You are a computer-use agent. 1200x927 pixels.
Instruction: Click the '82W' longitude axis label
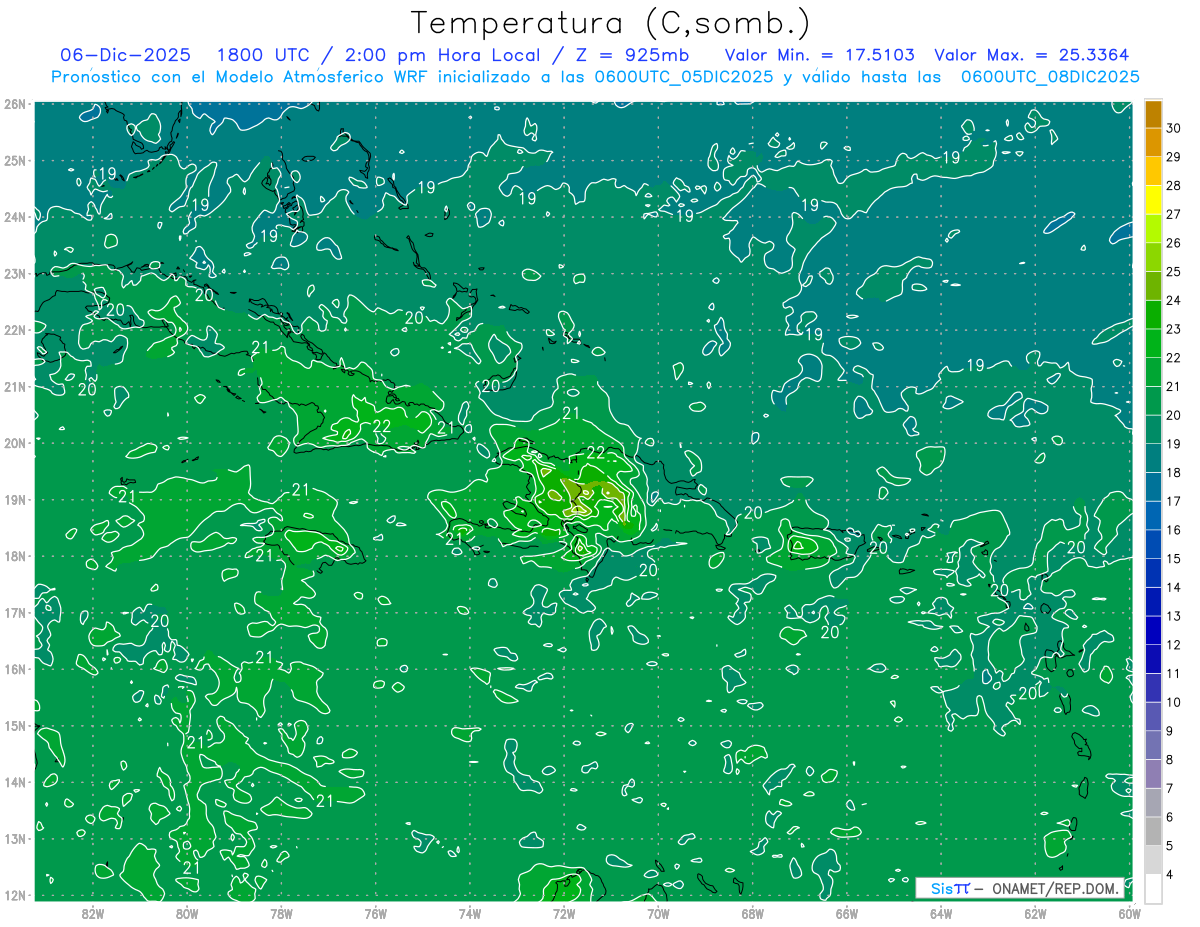tap(93, 913)
